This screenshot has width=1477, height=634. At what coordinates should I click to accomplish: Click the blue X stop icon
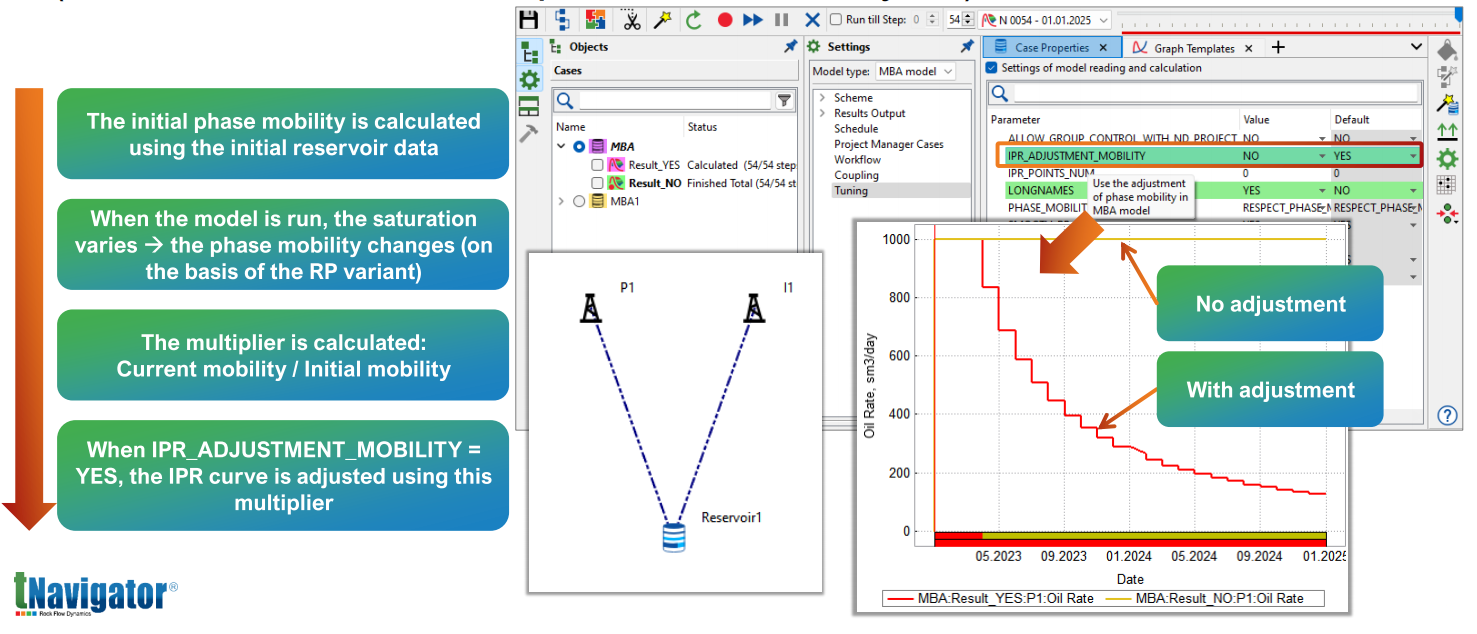(812, 19)
